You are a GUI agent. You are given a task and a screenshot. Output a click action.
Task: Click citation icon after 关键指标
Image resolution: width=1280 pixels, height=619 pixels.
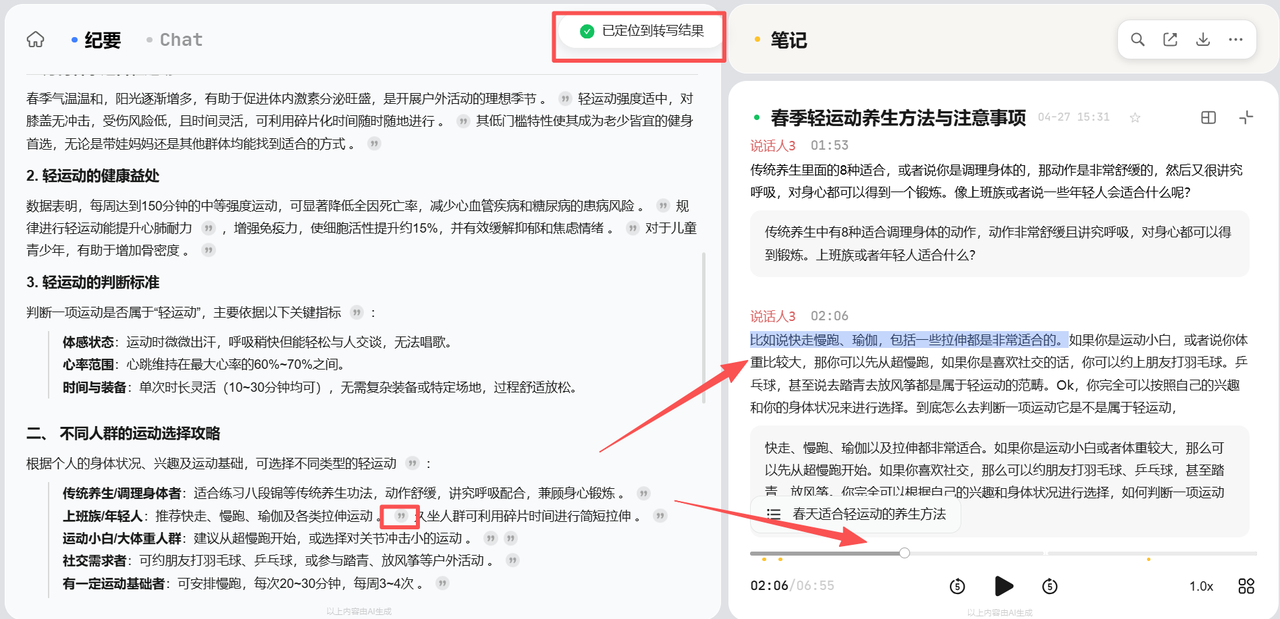(x=357, y=312)
